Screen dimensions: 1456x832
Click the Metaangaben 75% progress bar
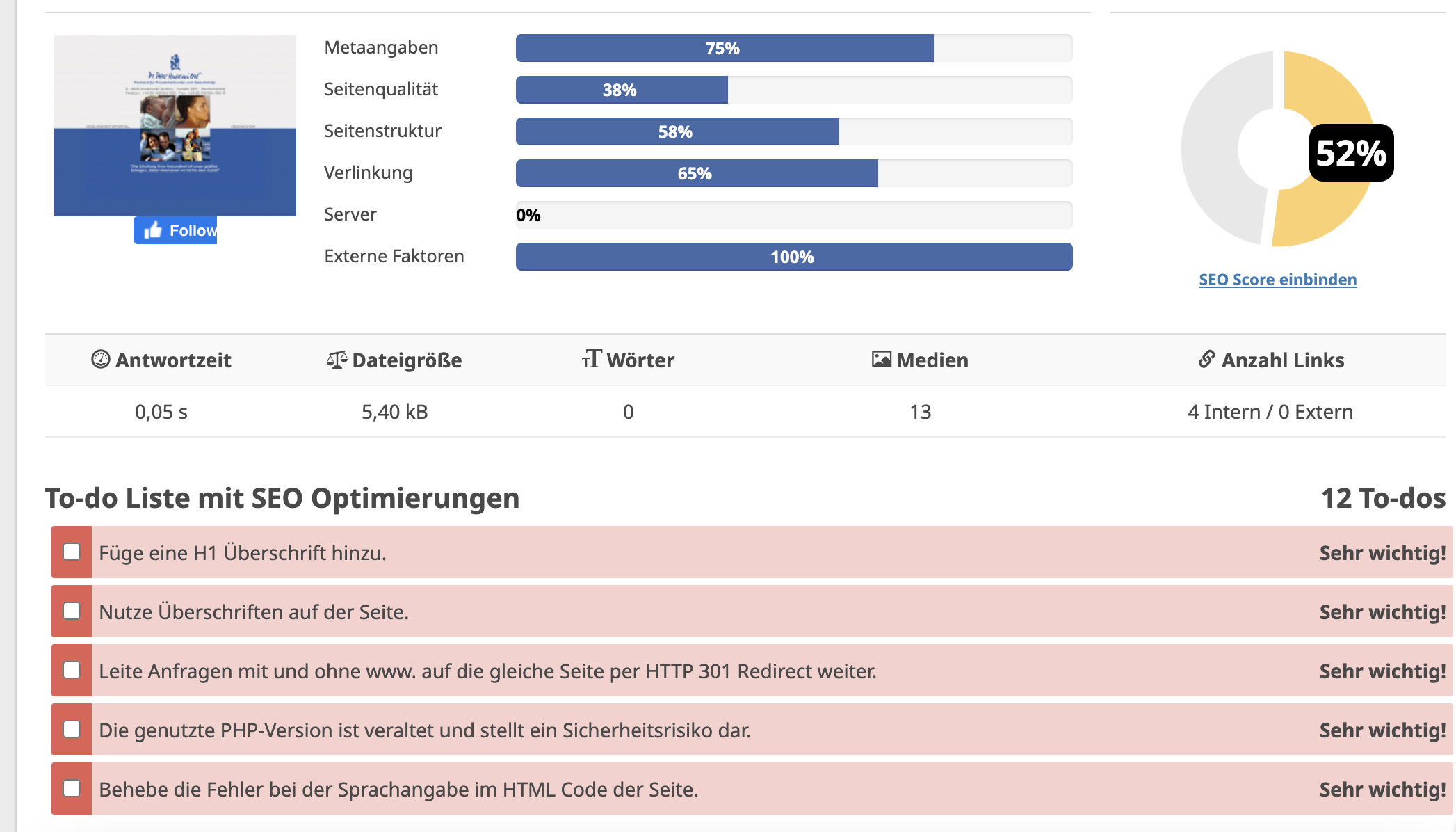tap(723, 48)
